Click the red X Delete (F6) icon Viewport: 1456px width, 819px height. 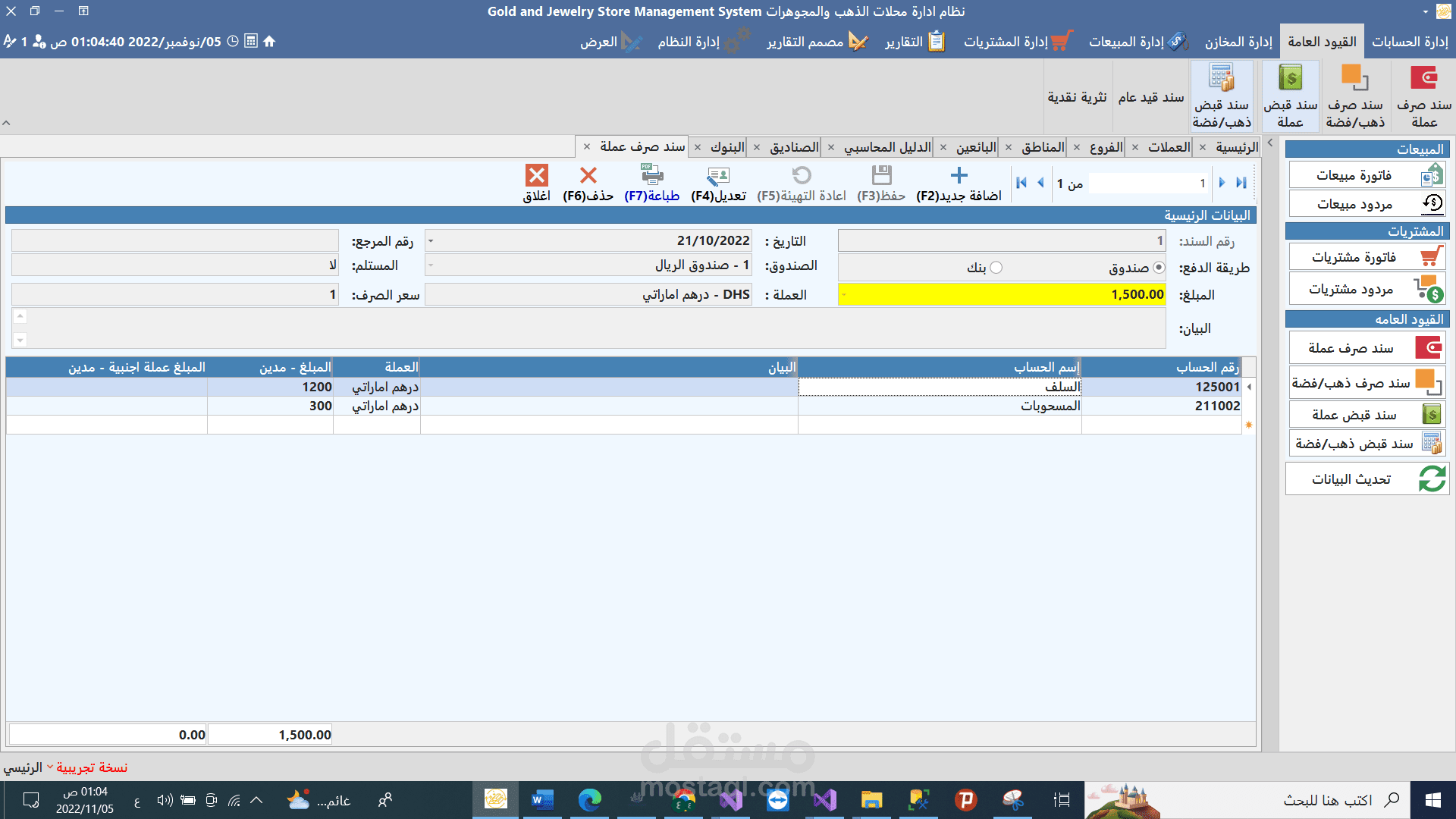588,176
